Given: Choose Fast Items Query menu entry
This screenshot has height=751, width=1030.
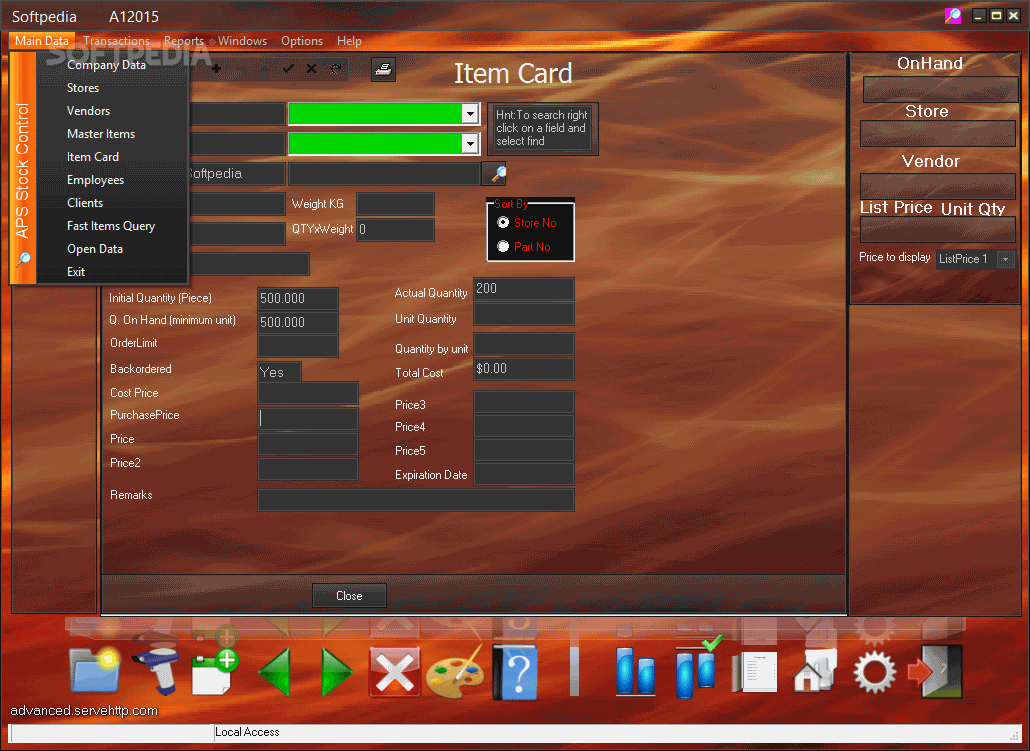Looking at the screenshot, I should click(x=112, y=225).
